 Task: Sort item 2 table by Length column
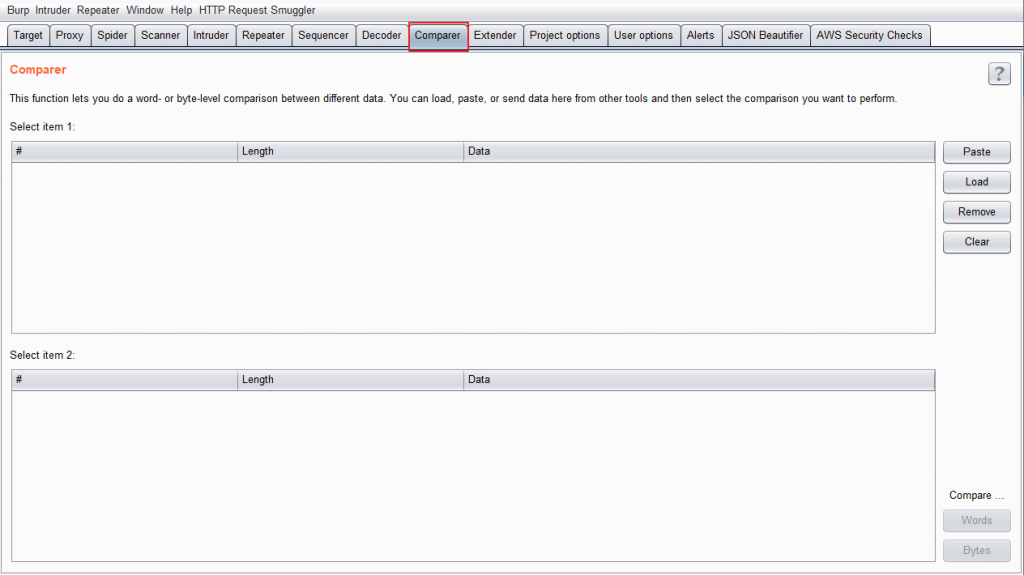click(x=351, y=380)
